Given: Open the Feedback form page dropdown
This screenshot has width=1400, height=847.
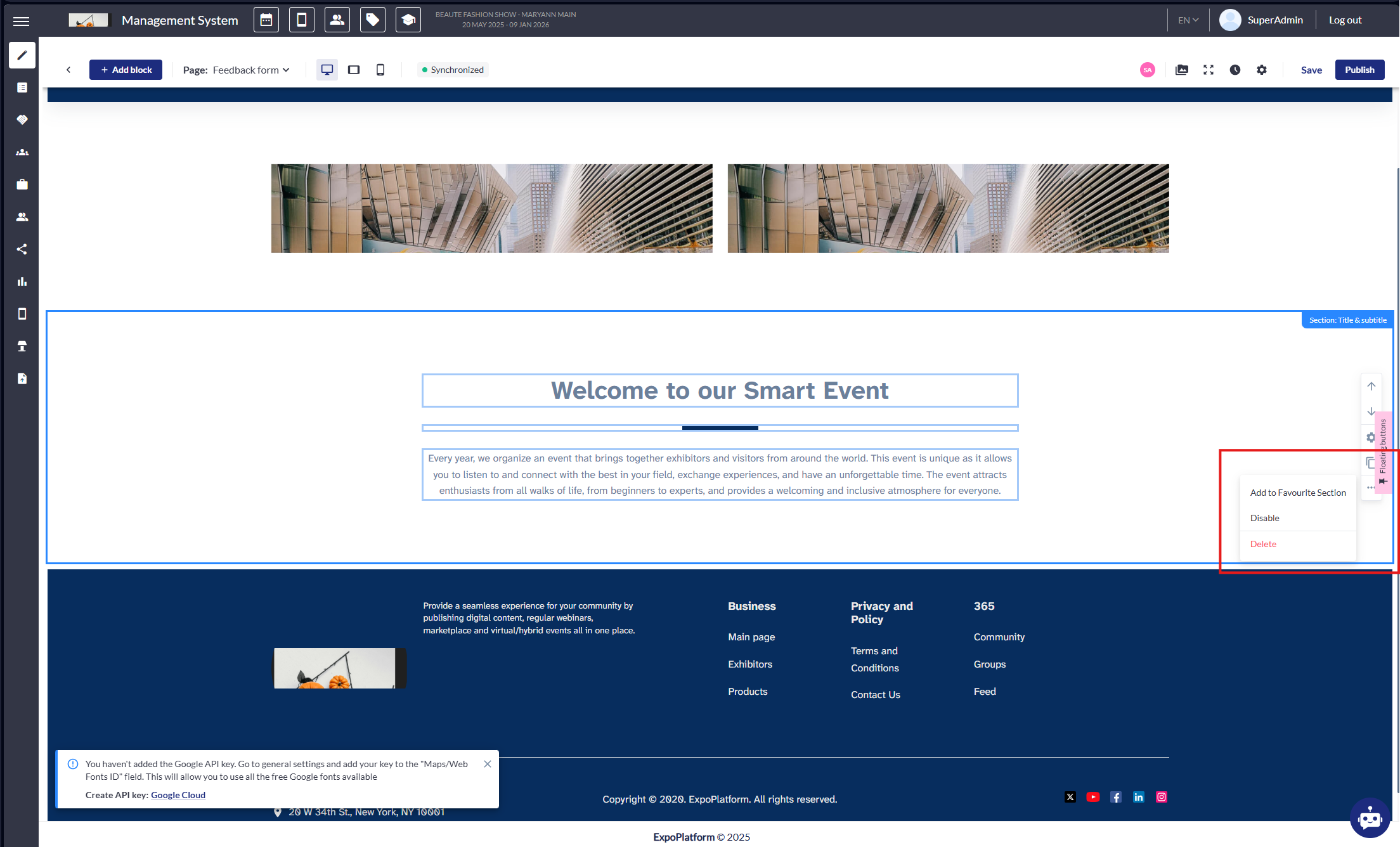Looking at the screenshot, I should coord(251,70).
